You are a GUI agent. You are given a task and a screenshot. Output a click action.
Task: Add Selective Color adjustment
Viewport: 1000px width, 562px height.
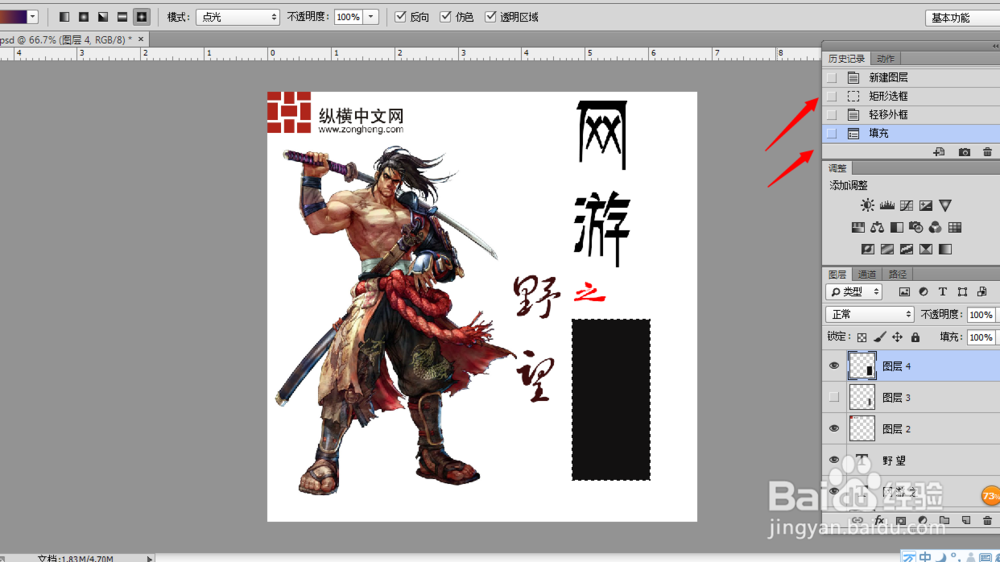point(925,249)
